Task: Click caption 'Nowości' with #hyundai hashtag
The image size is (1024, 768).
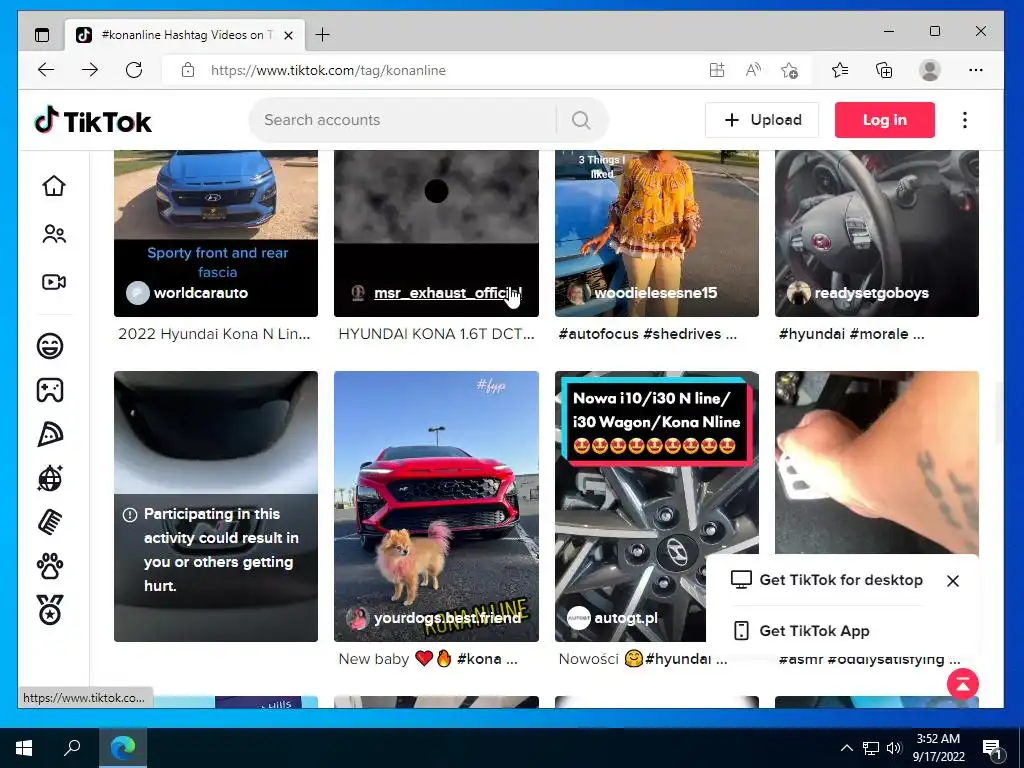Action: click(x=643, y=659)
